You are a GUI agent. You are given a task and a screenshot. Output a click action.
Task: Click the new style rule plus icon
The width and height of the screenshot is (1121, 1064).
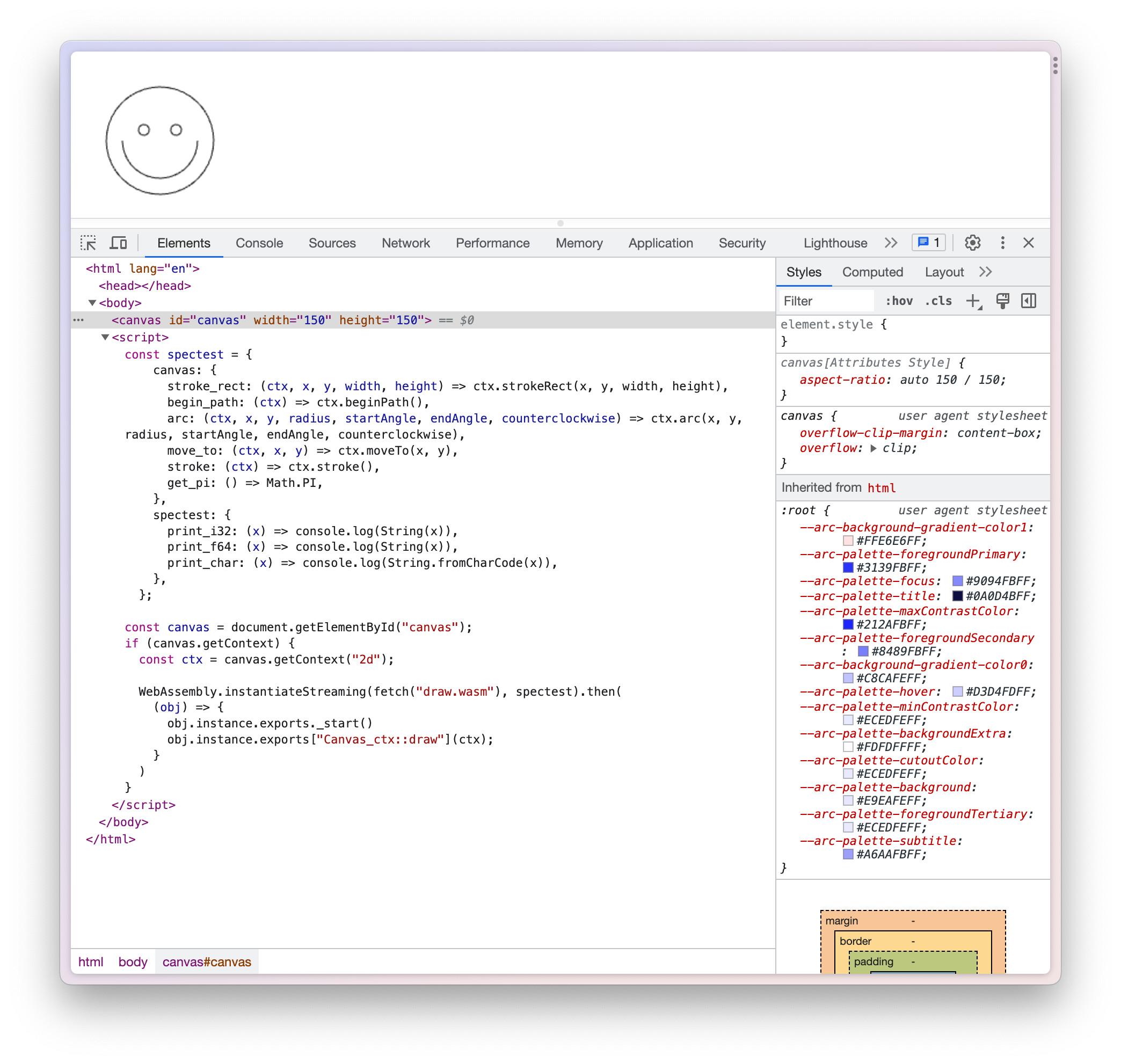[x=973, y=301]
